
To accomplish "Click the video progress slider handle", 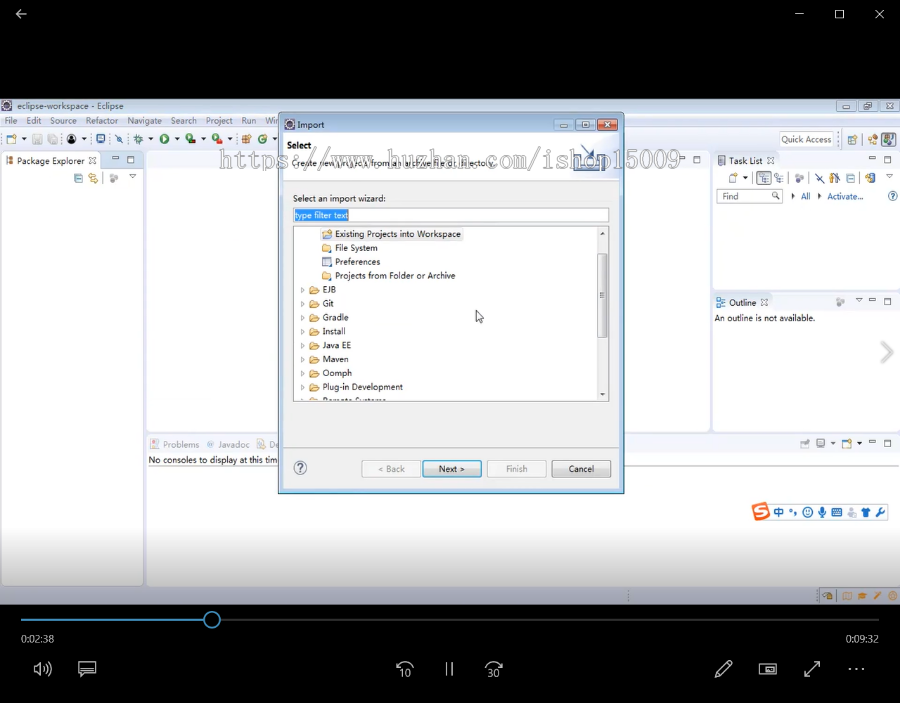I will 212,620.
